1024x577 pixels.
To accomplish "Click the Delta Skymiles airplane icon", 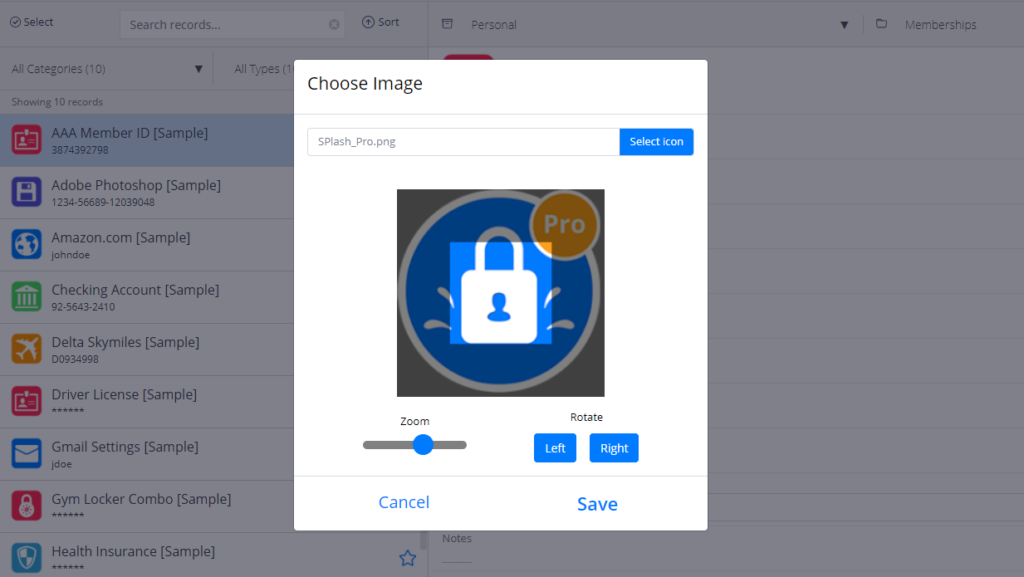I will (26, 349).
